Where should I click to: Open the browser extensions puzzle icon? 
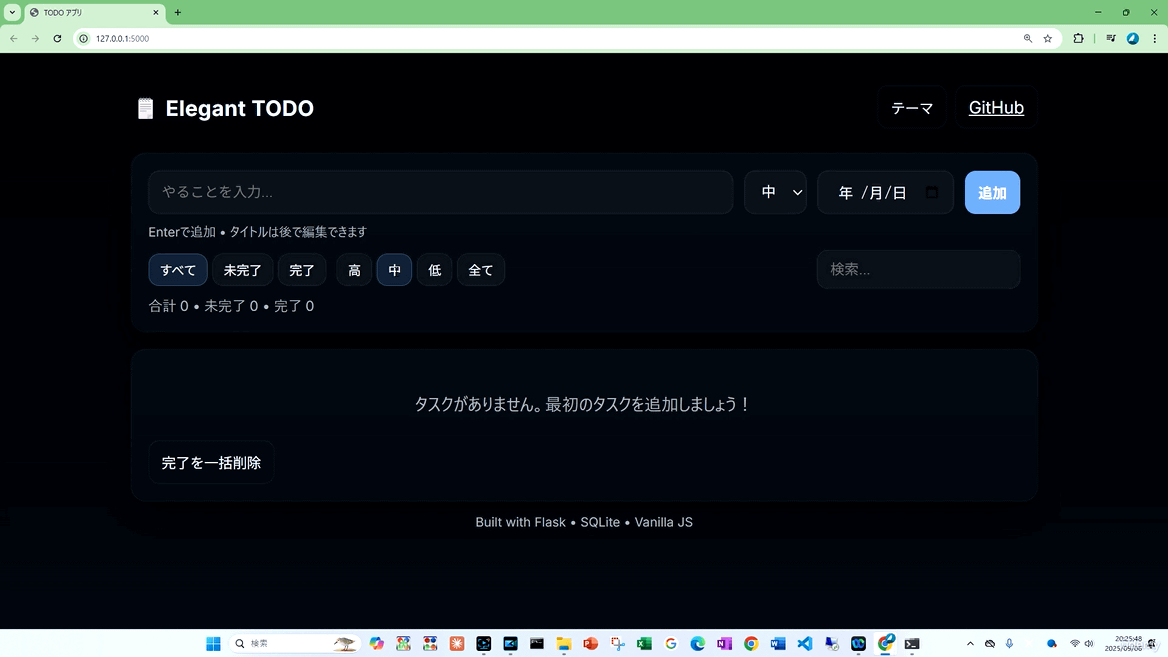point(1078,39)
